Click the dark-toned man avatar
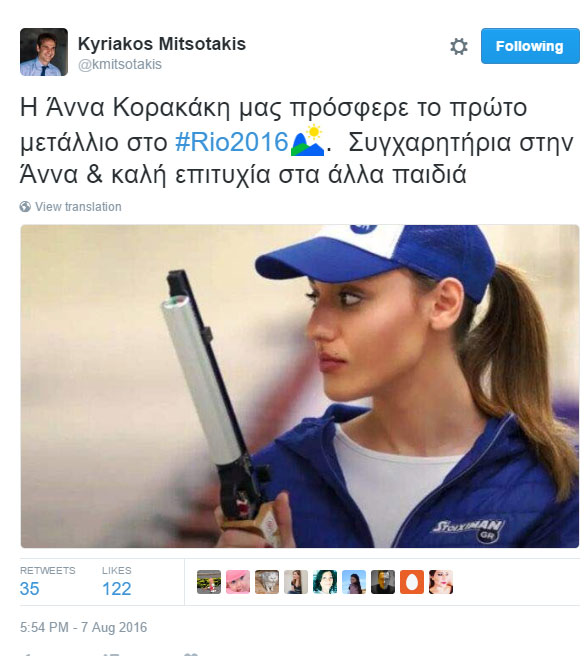The height and width of the screenshot is (656, 587). [x=383, y=582]
